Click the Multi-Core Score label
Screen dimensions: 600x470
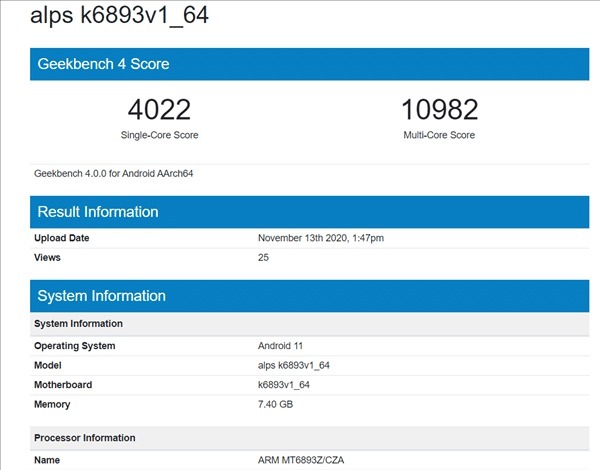(439, 135)
